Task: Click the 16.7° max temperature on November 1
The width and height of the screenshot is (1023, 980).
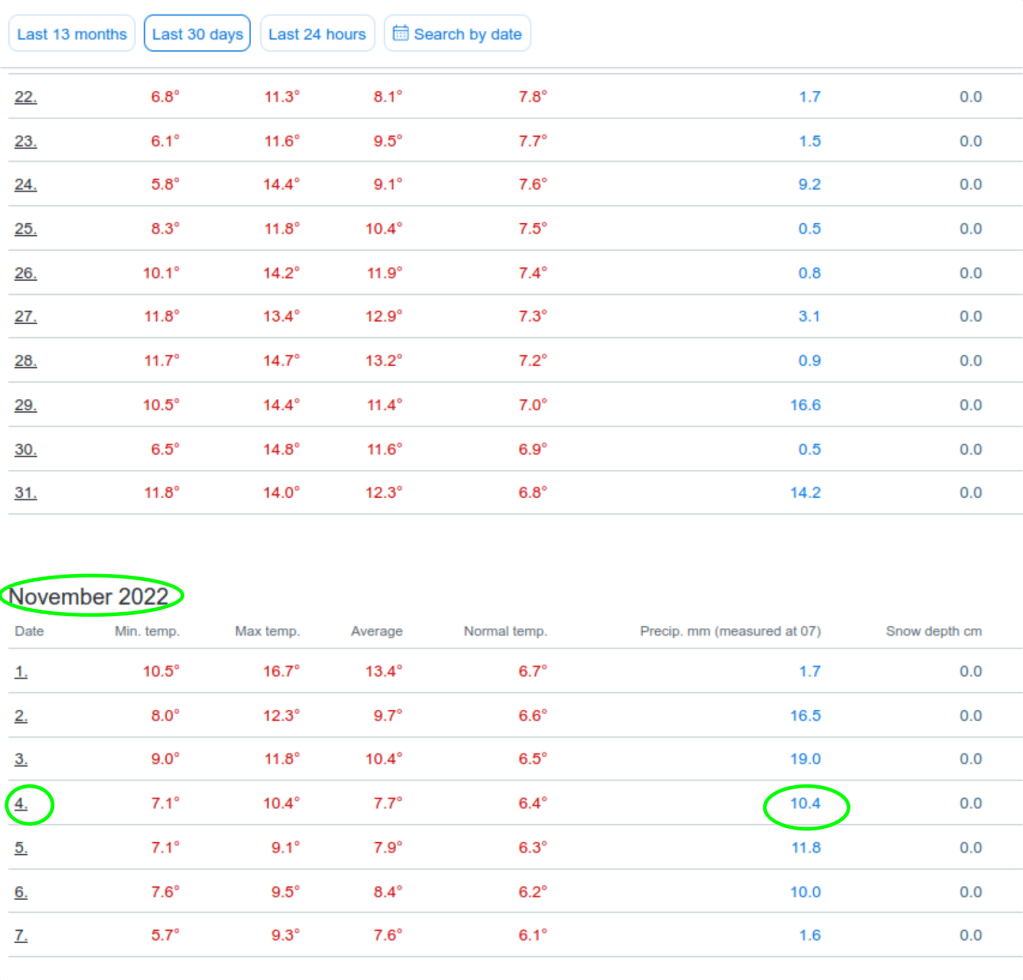Action: (x=281, y=672)
